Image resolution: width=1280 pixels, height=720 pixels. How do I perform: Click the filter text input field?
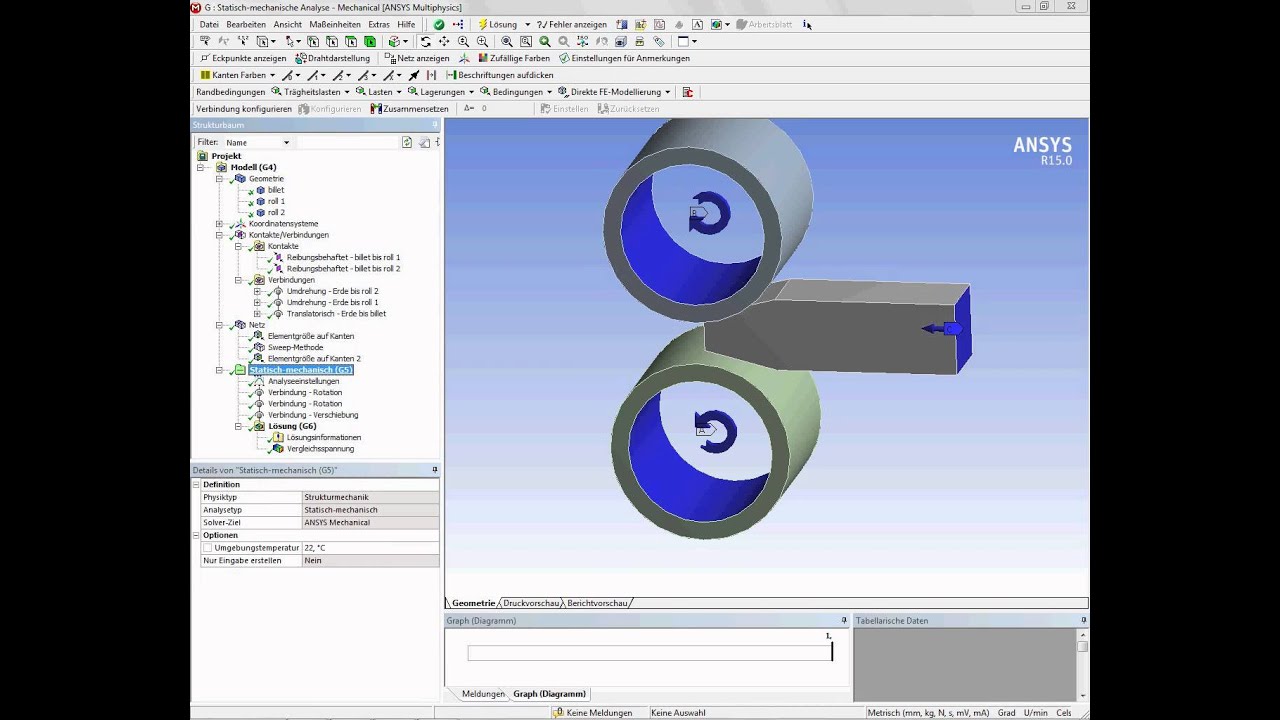pyautogui.click(x=347, y=143)
